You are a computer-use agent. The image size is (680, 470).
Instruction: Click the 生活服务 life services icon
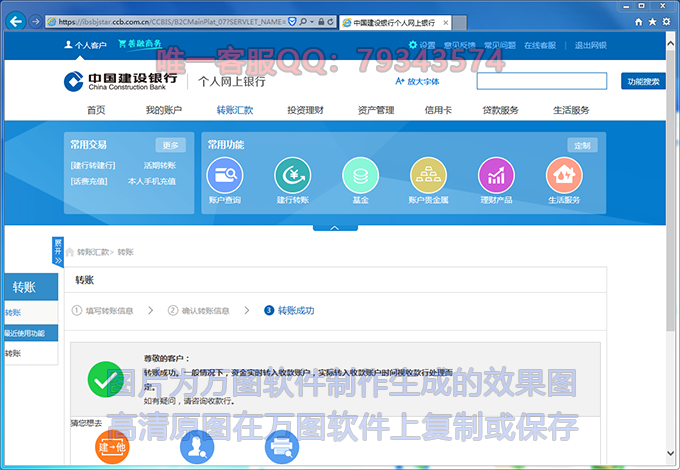point(564,176)
